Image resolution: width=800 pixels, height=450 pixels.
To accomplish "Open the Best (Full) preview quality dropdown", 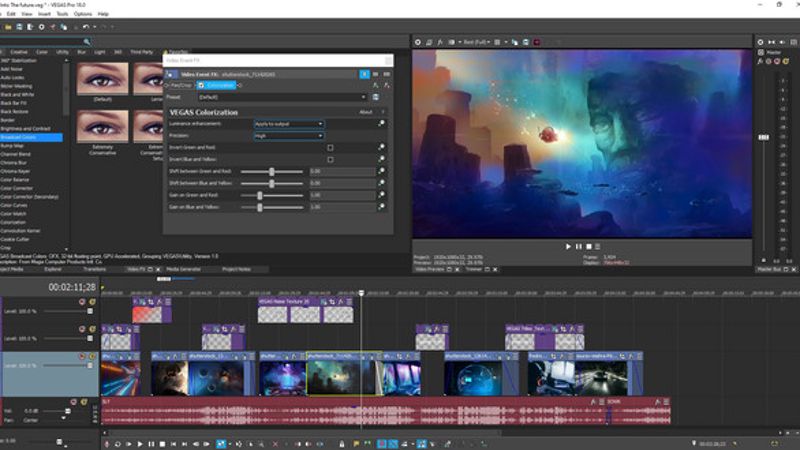I will point(477,42).
